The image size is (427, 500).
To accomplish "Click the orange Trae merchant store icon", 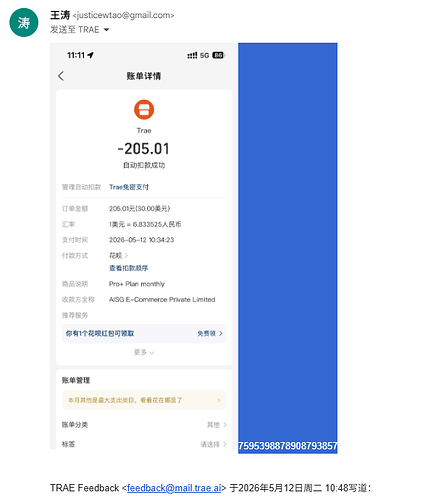I will [144, 109].
